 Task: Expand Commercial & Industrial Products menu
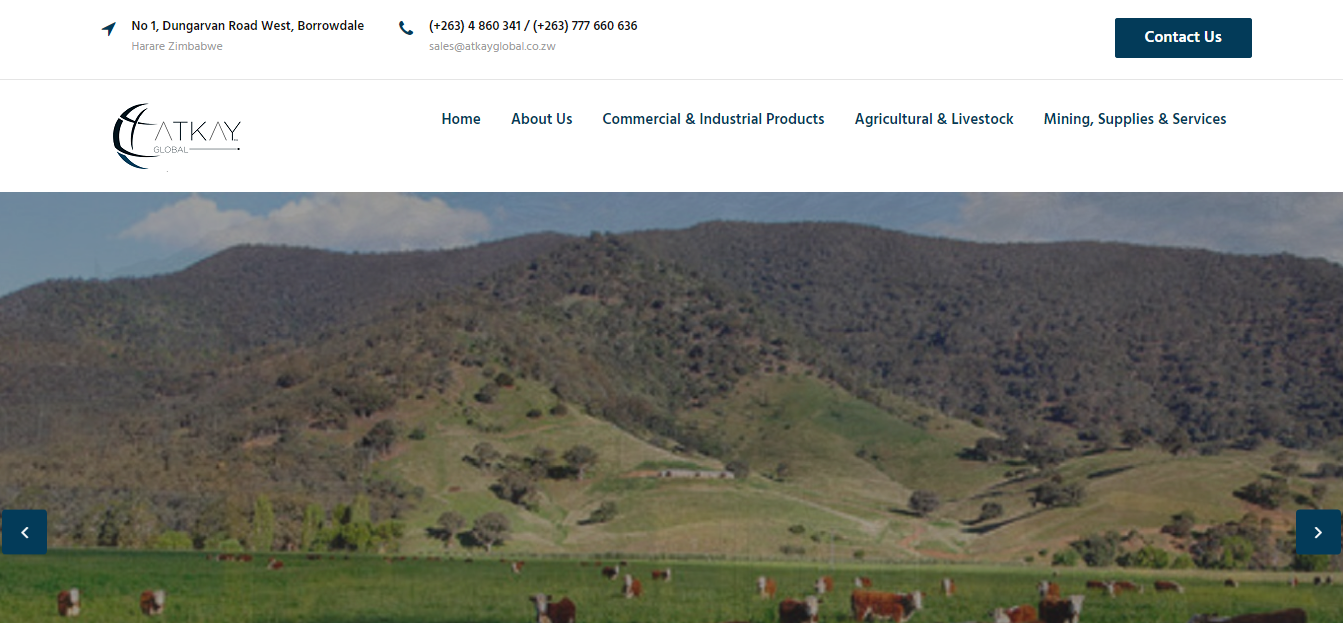tap(713, 119)
